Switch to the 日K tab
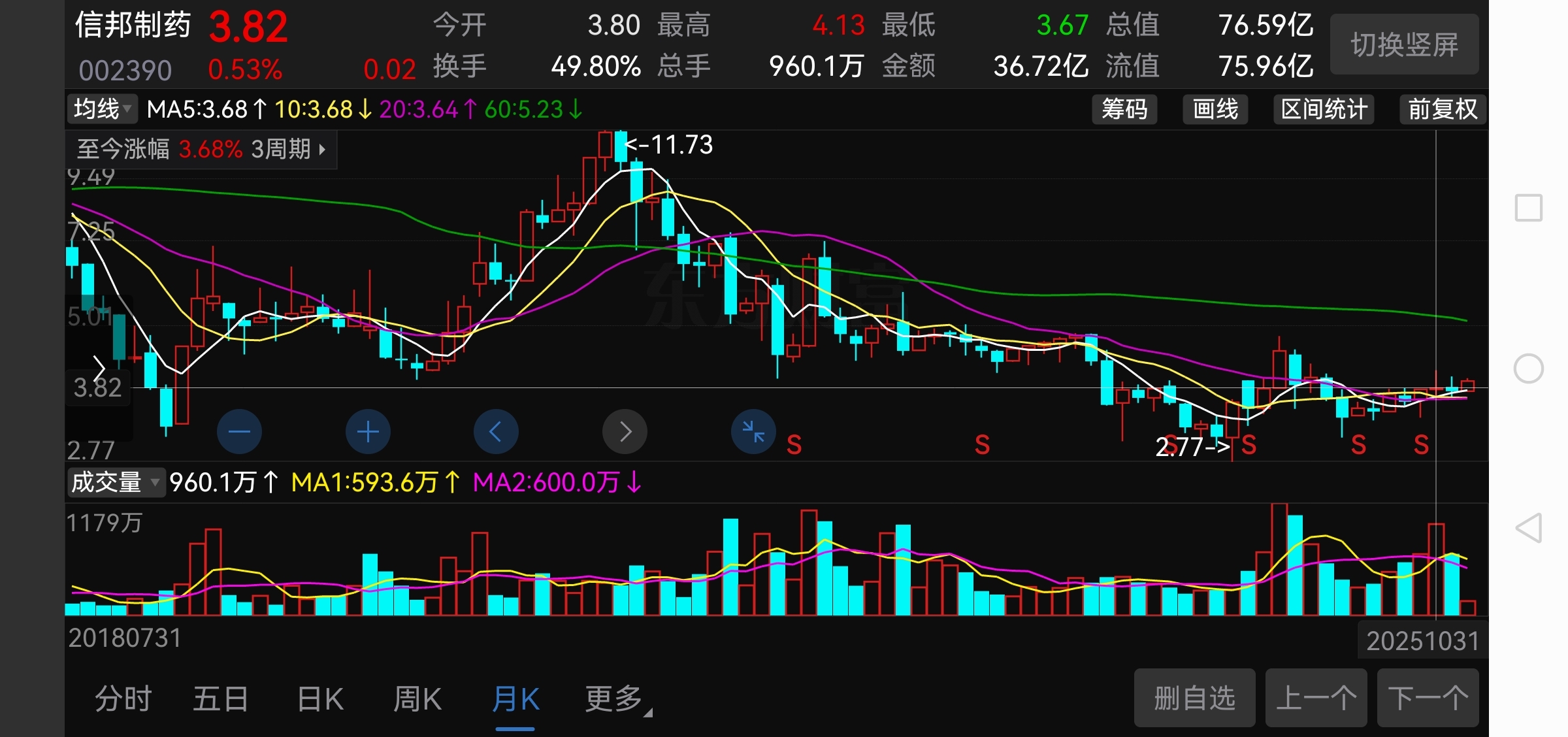 [320, 698]
